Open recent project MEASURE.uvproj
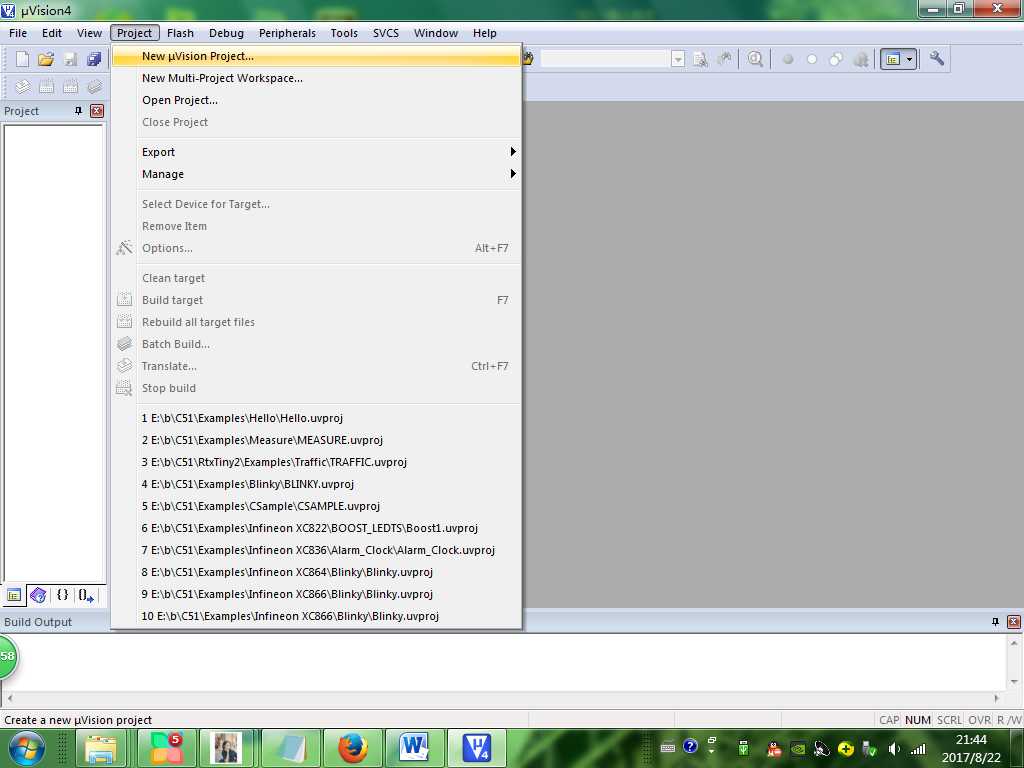The width and height of the screenshot is (1024, 768). [317, 440]
